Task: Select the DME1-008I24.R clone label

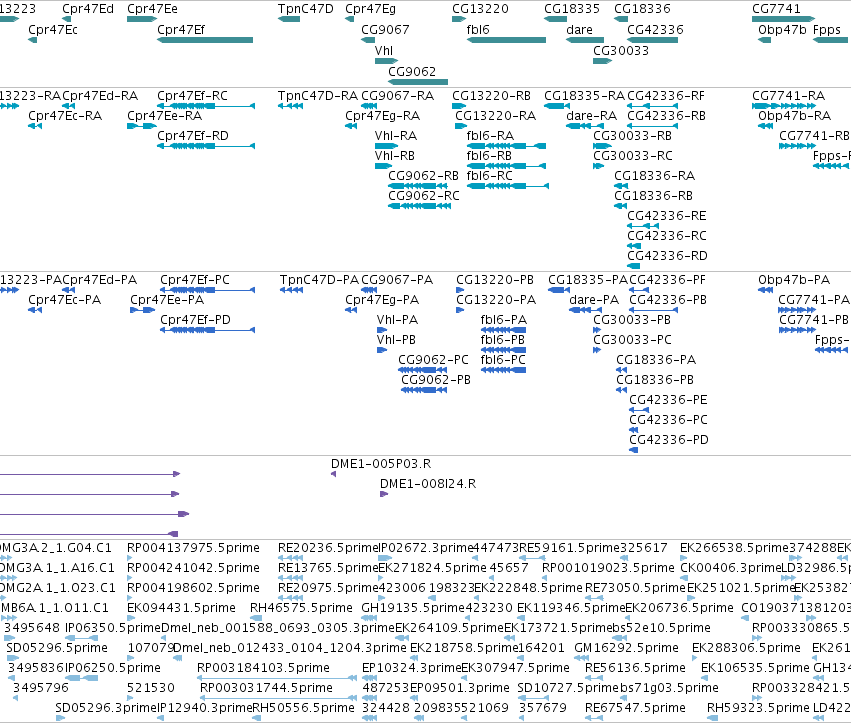Action: 428,484
